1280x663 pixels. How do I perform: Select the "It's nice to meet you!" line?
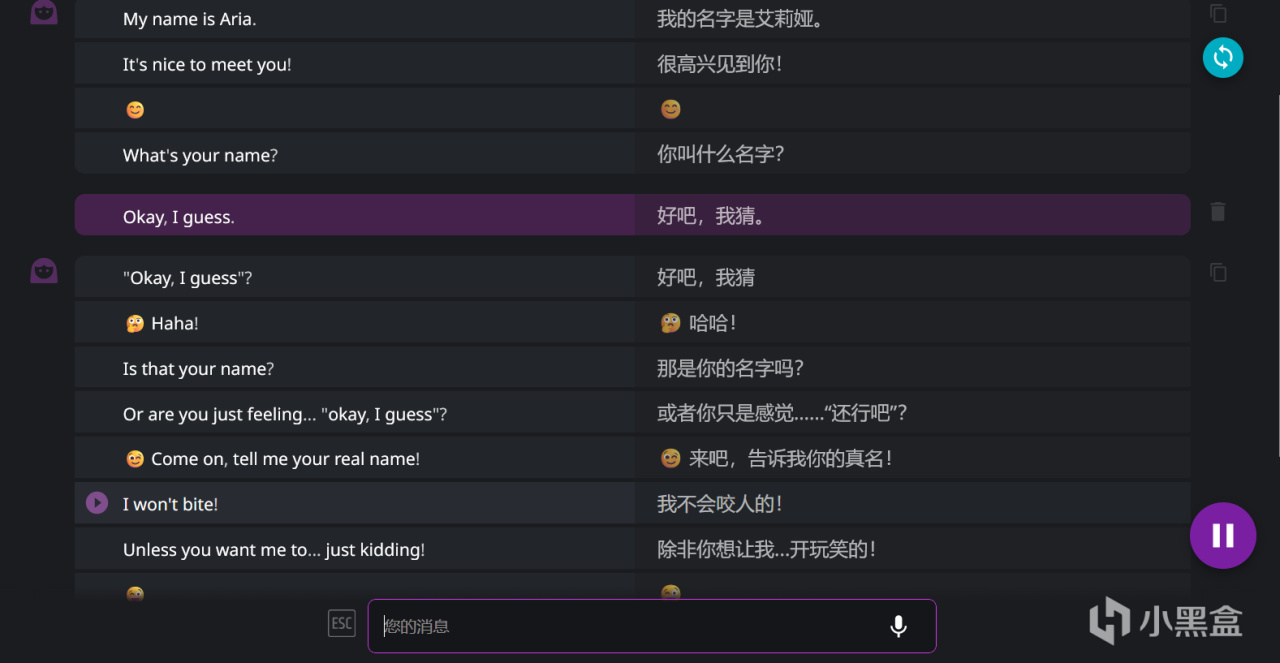pos(207,65)
